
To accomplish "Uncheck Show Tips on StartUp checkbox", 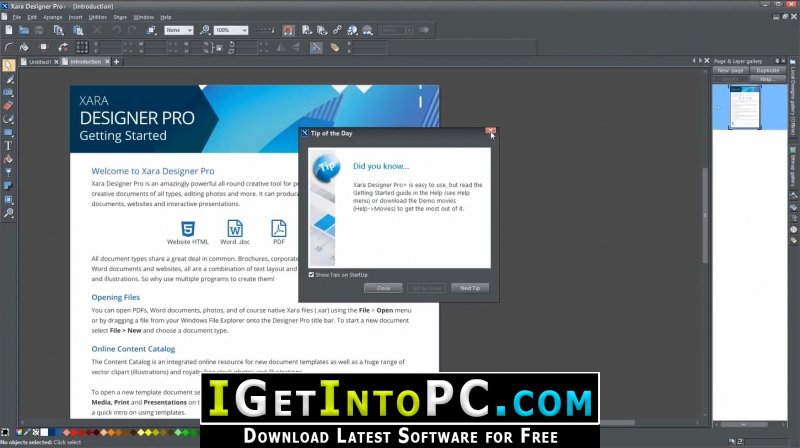I will click(311, 275).
